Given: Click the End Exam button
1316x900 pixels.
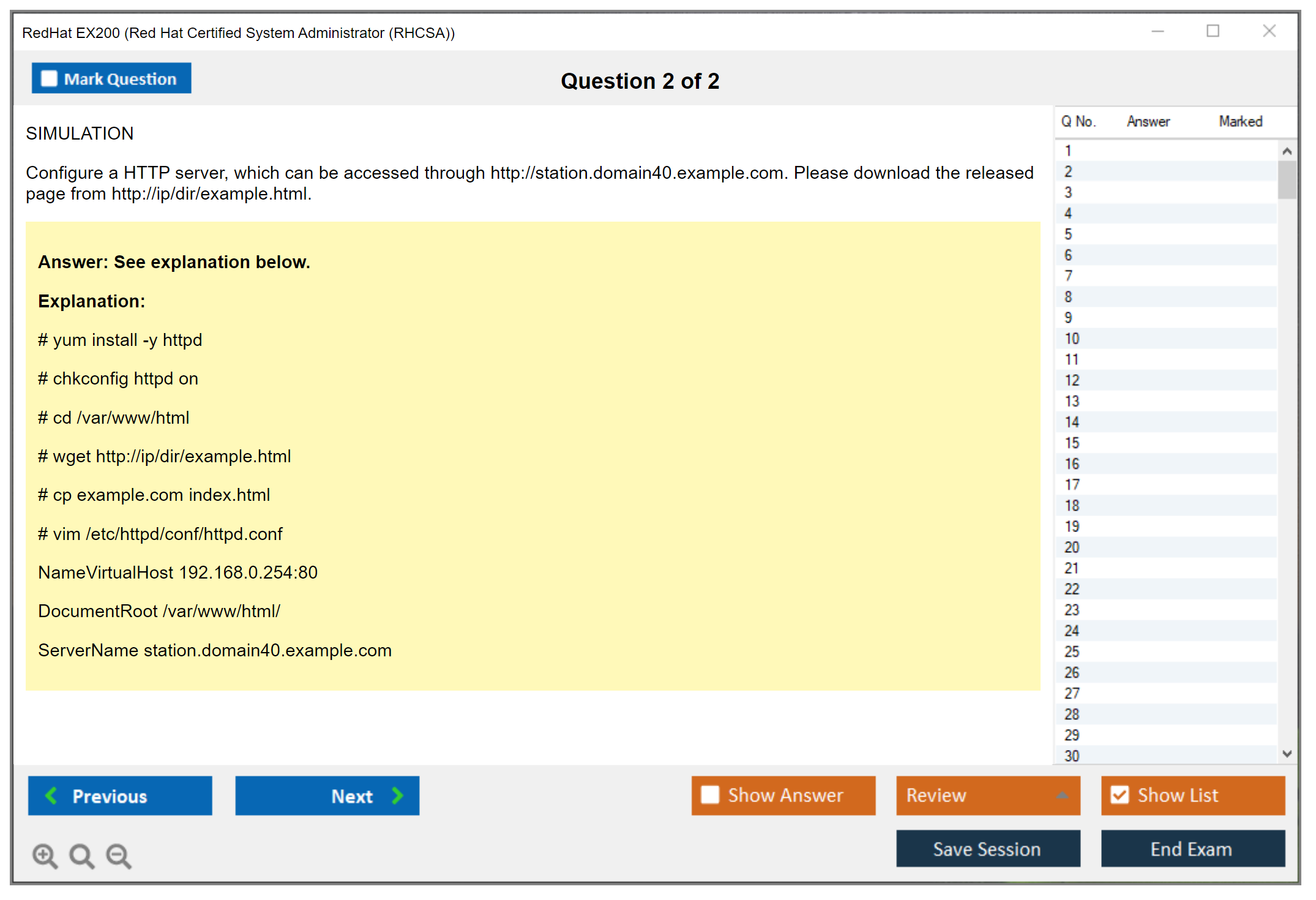Looking at the screenshot, I should pos(1192,849).
